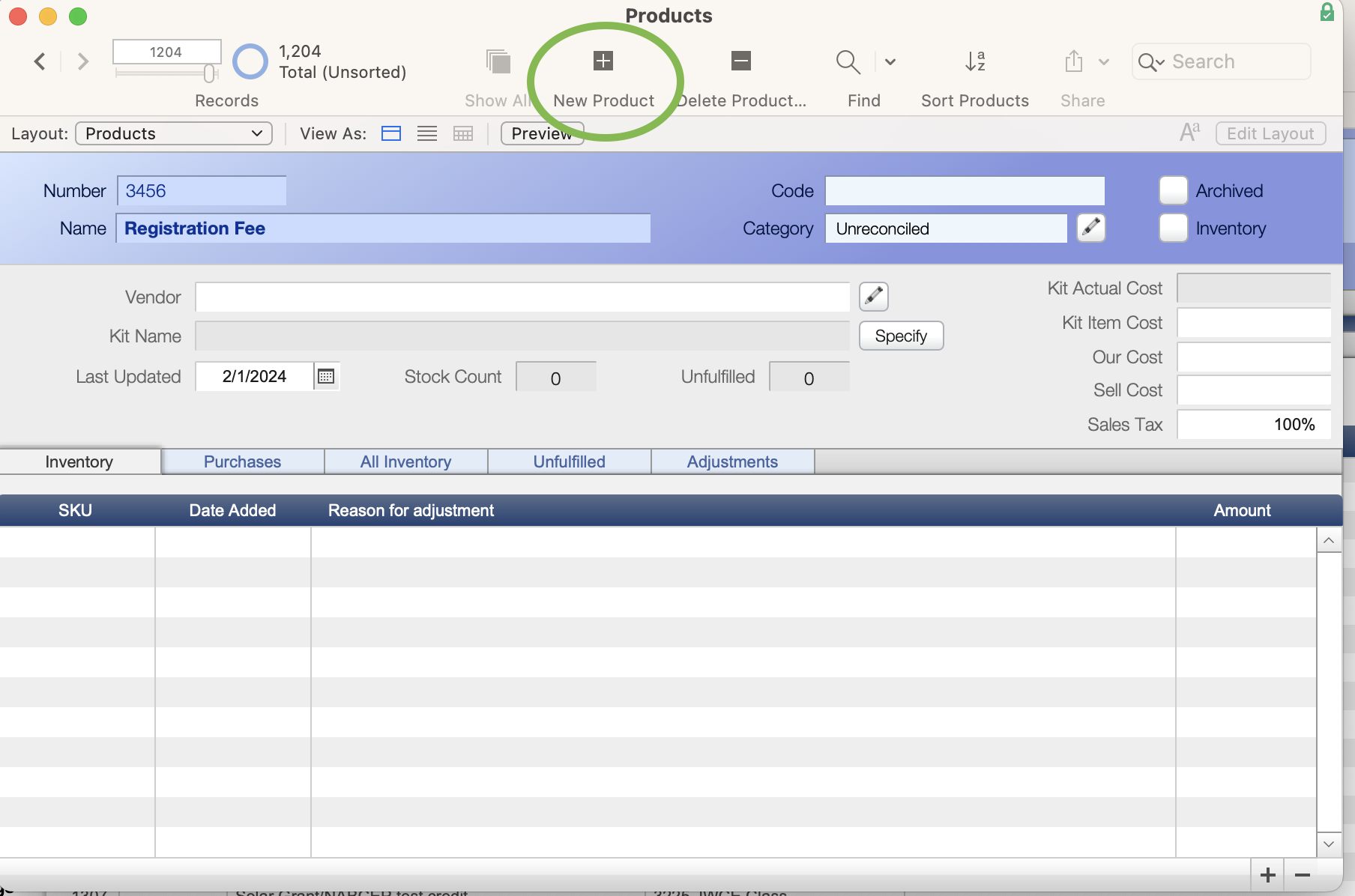The width and height of the screenshot is (1355, 896).
Task: Click the Code field
Action: point(965,191)
